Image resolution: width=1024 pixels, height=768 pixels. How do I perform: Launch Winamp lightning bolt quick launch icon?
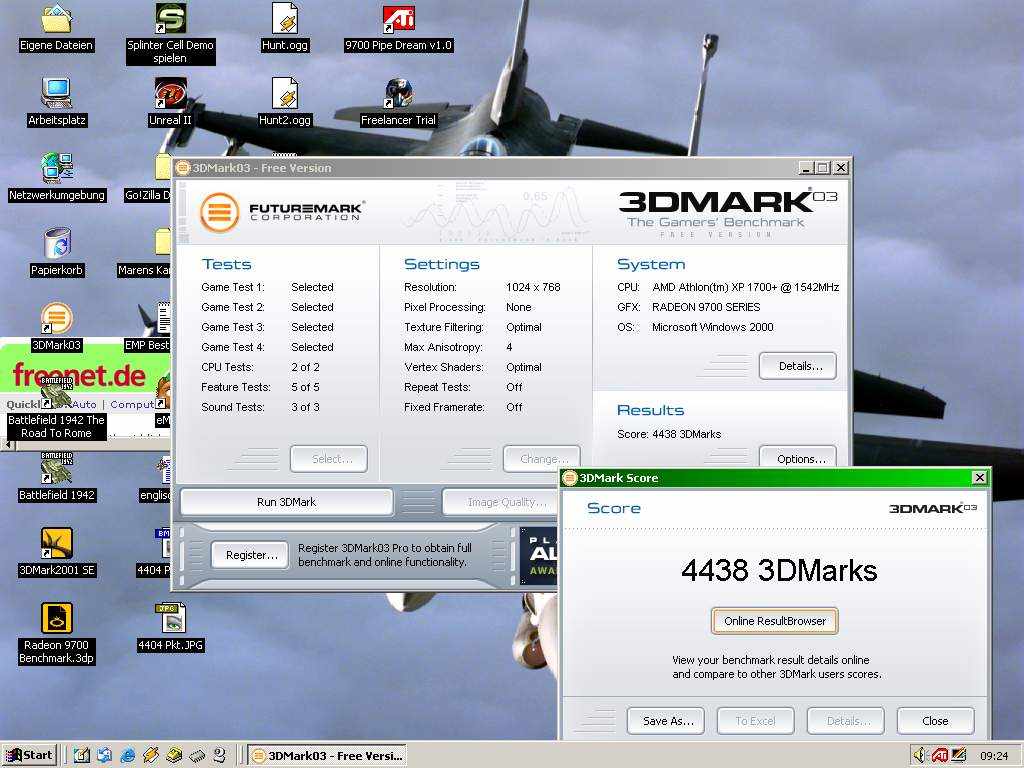tap(151, 756)
